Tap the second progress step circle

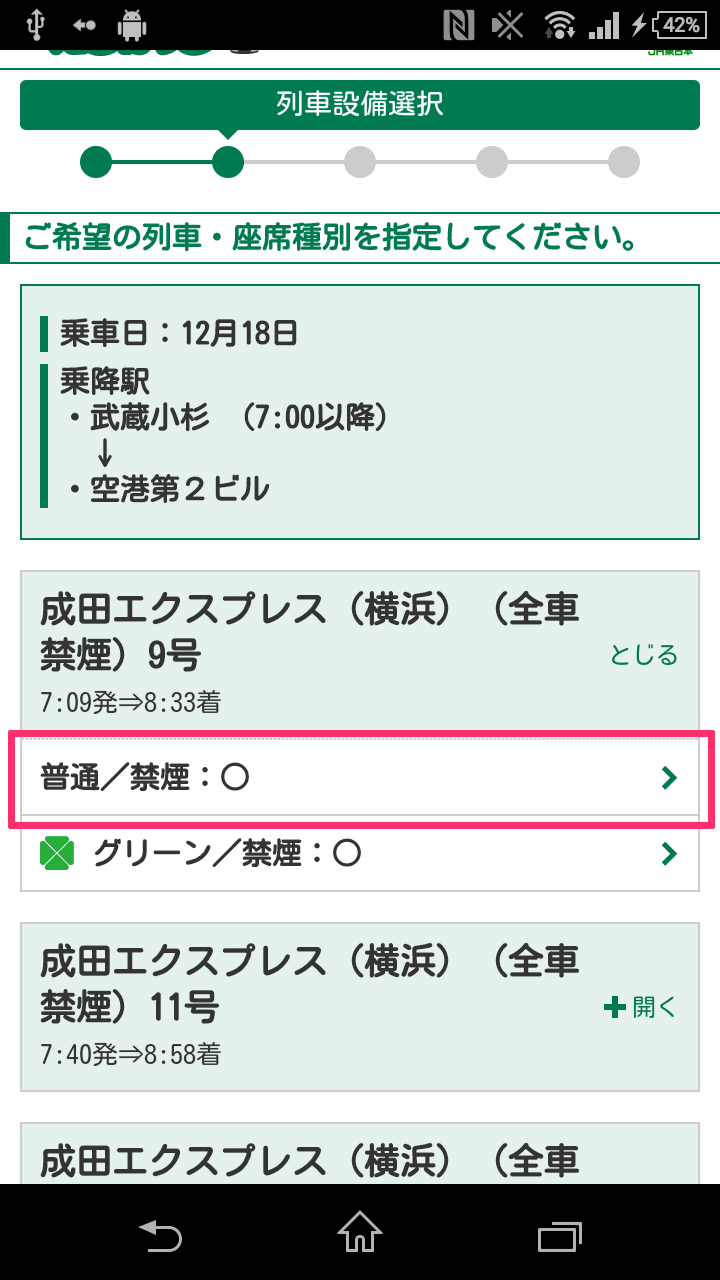tap(228, 162)
